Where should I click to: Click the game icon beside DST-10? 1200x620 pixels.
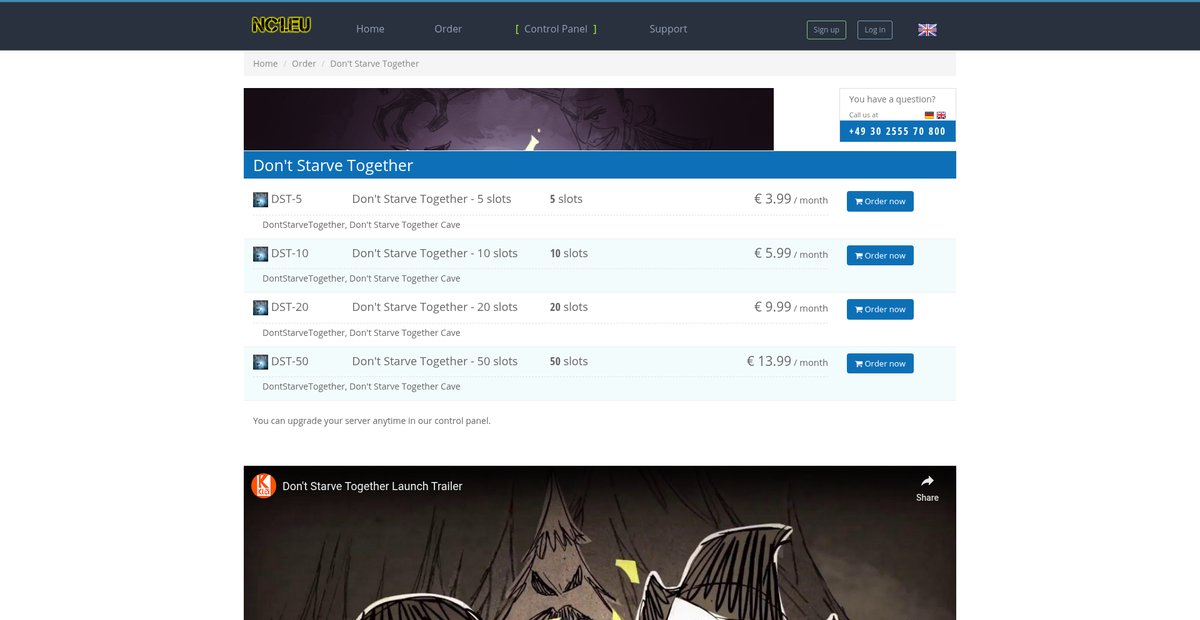[260, 254]
